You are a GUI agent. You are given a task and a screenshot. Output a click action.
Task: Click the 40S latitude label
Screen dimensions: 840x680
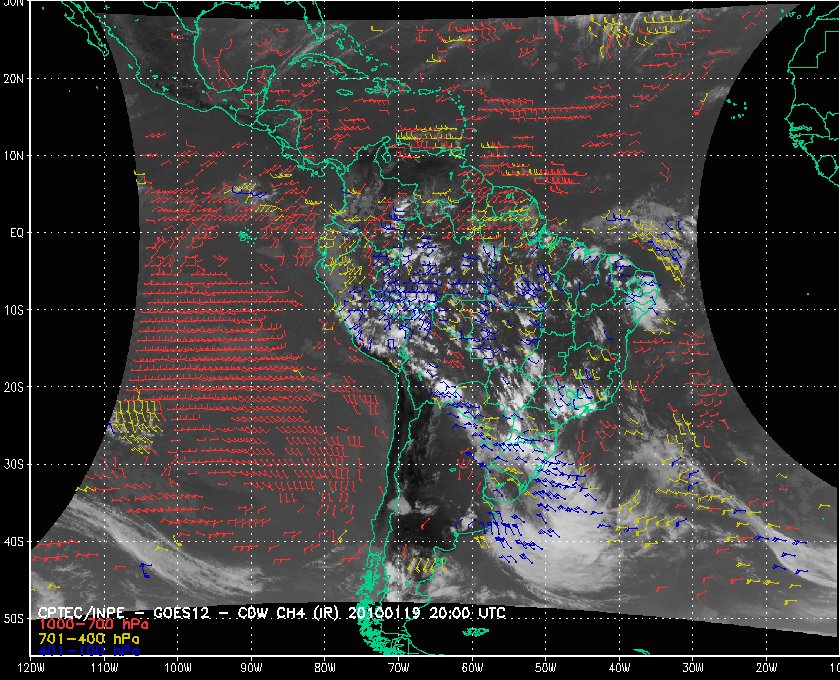13,542
